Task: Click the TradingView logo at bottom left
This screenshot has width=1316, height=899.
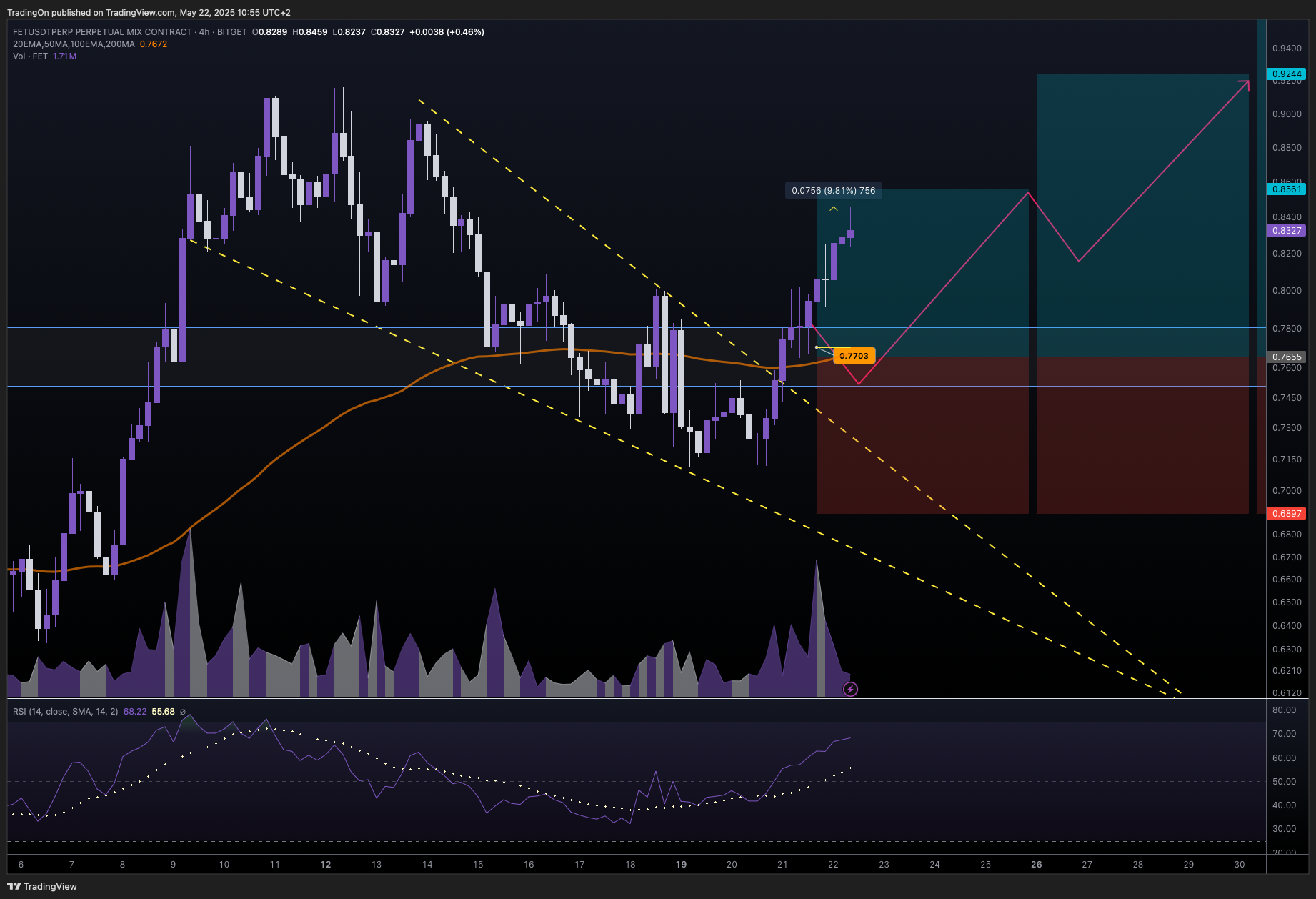Action: pyautogui.click(x=42, y=886)
